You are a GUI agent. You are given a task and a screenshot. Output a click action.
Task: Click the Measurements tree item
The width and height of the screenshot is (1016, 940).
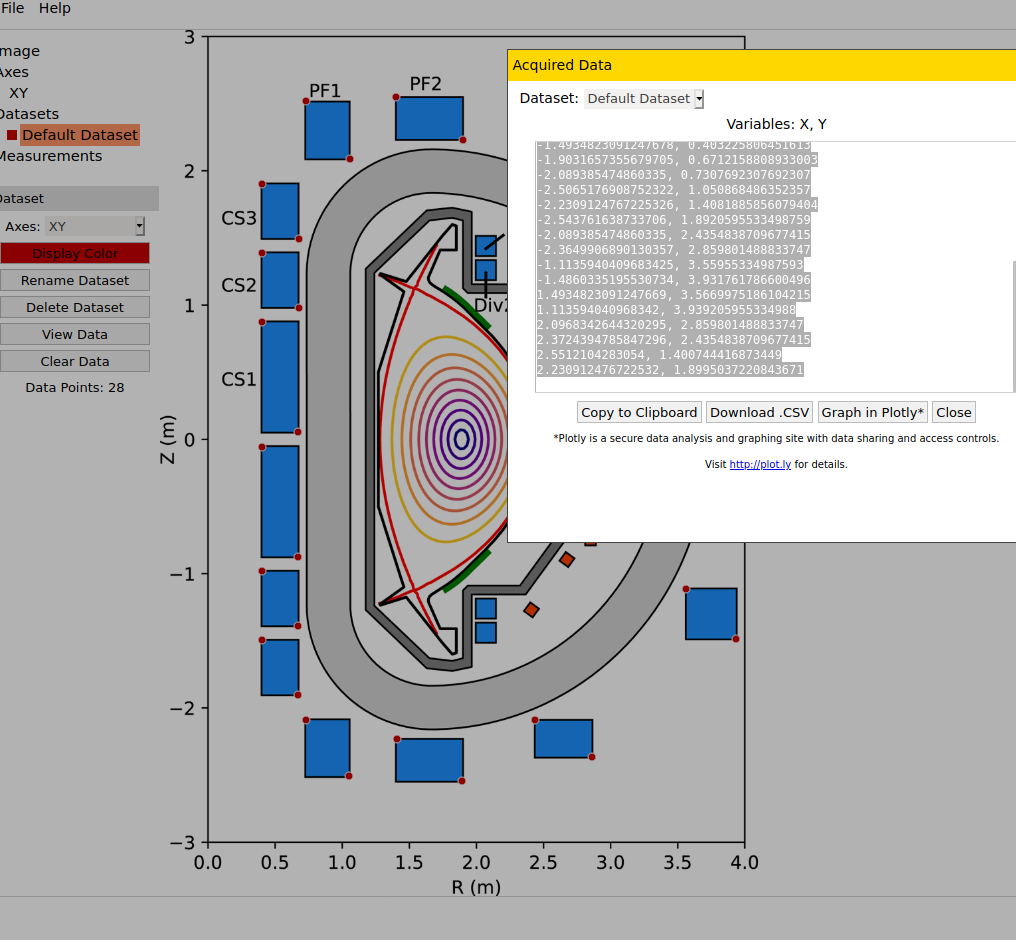51,156
